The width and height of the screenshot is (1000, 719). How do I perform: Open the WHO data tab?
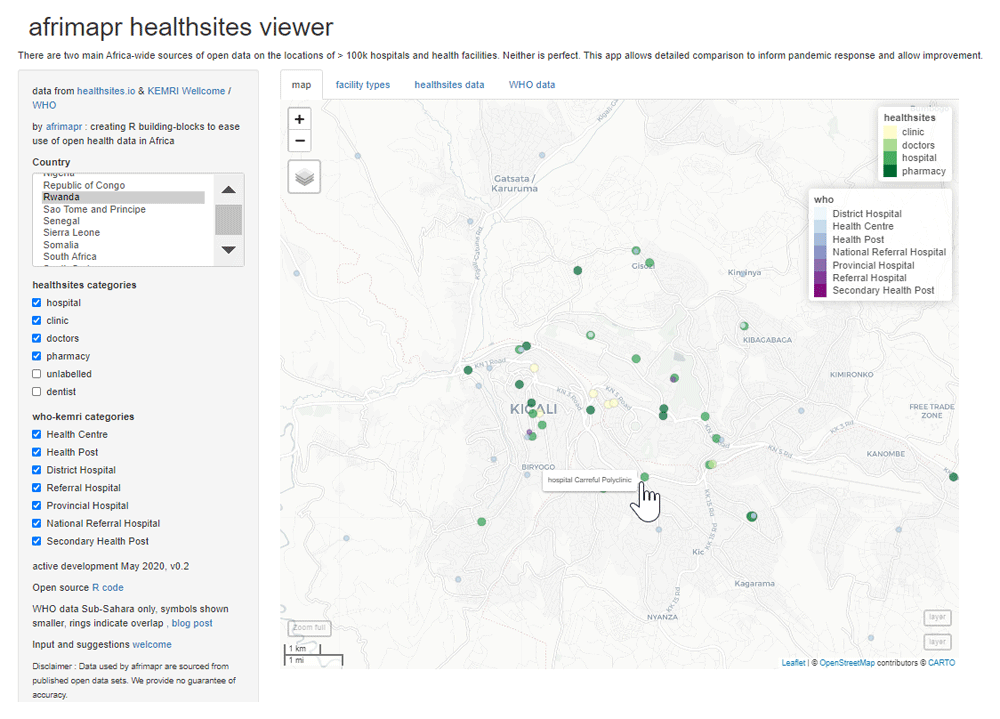(532, 85)
